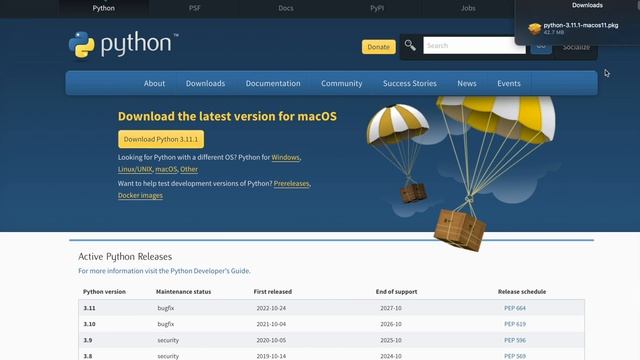Click the First released column header
Viewport: 640px width, 360px height.
(x=273, y=292)
